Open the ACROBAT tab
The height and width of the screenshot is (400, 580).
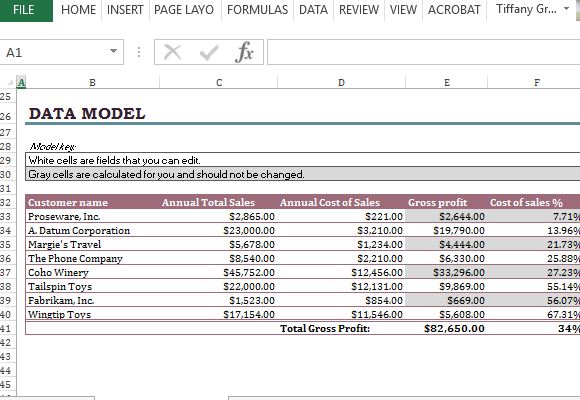click(454, 10)
